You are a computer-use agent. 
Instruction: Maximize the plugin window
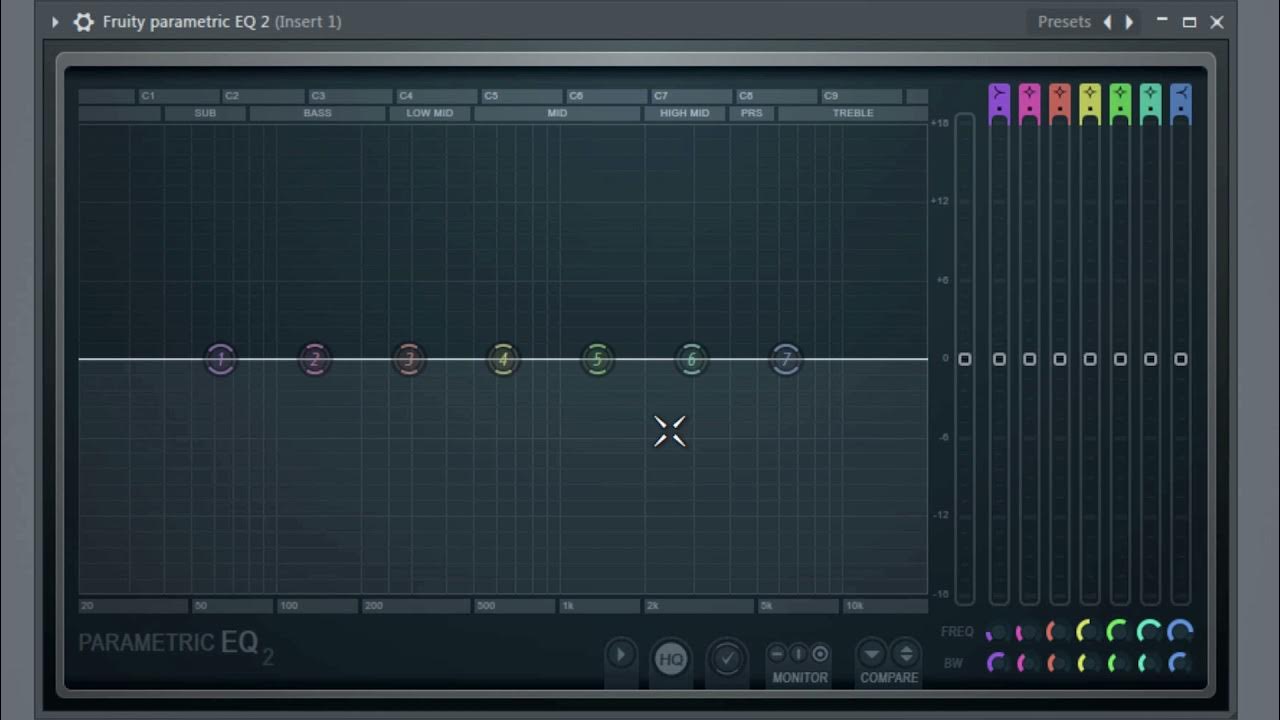pyautogui.click(x=1189, y=22)
